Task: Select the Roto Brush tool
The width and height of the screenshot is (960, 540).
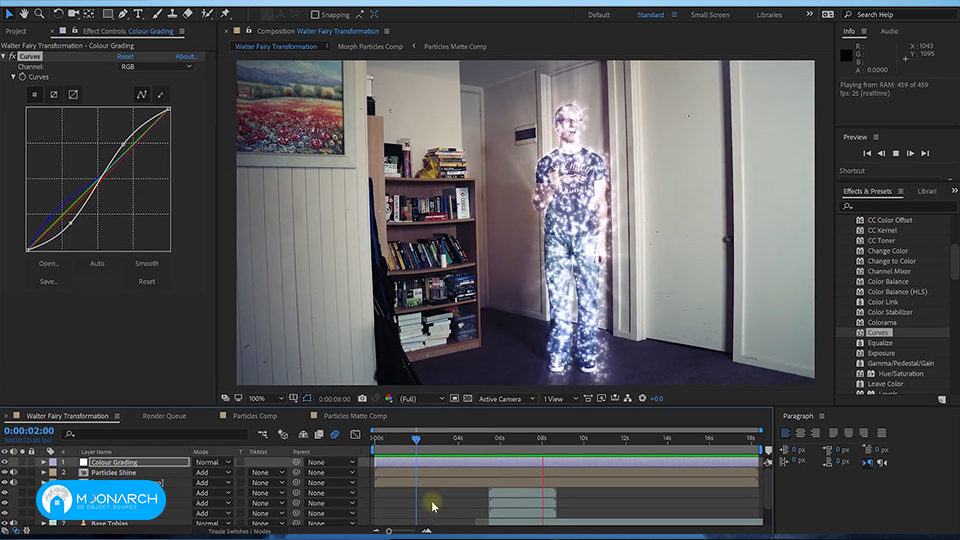Action: 207,13
